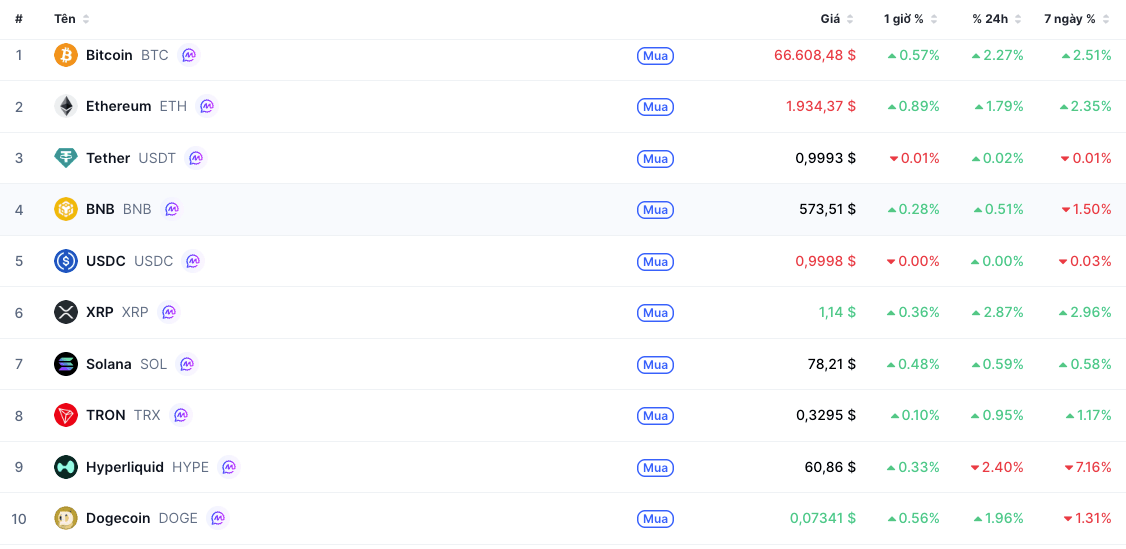Sort by the 1 giờ % column
Image resolution: width=1126 pixels, height=549 pixels.
click(911, 19)
